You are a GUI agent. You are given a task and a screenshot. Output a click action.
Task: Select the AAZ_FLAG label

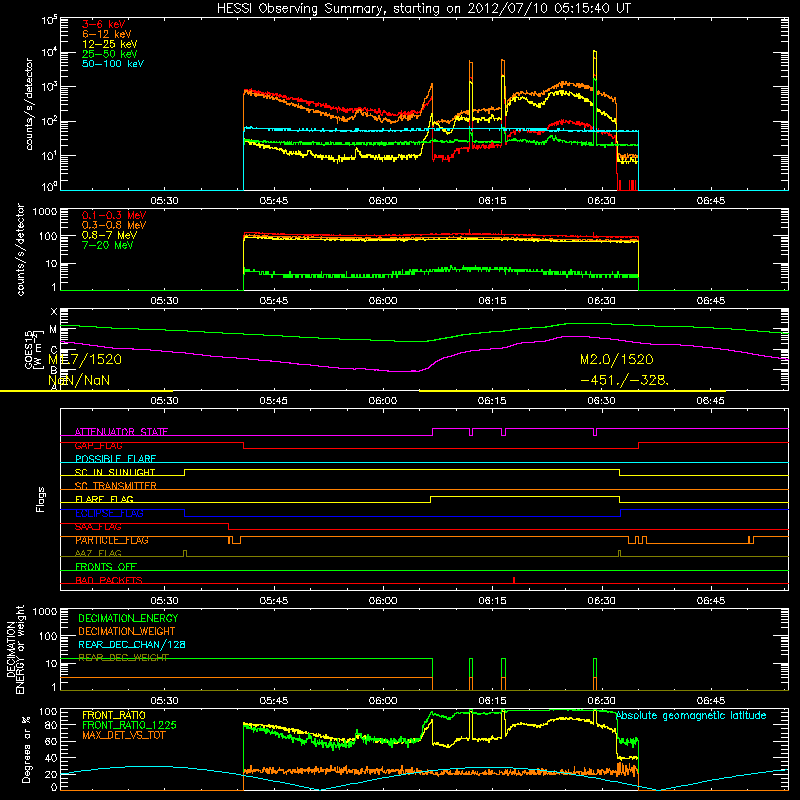tap(98, 554)
